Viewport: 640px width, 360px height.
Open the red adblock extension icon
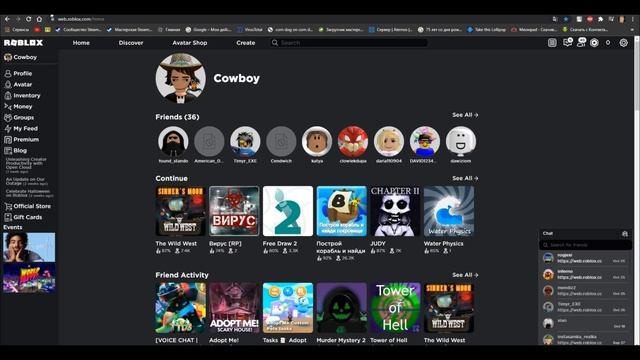point(590,19)
